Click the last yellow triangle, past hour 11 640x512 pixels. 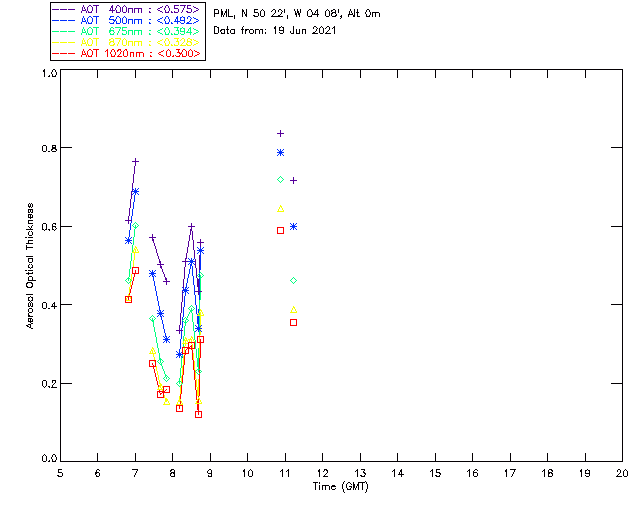pyautogui.click(x=293, y=310)
